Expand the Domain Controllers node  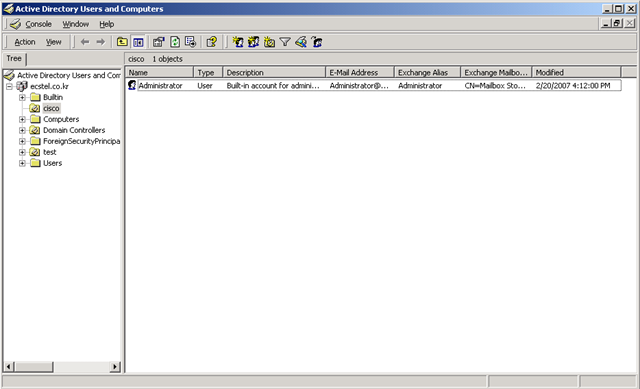(x=22, y=130)
